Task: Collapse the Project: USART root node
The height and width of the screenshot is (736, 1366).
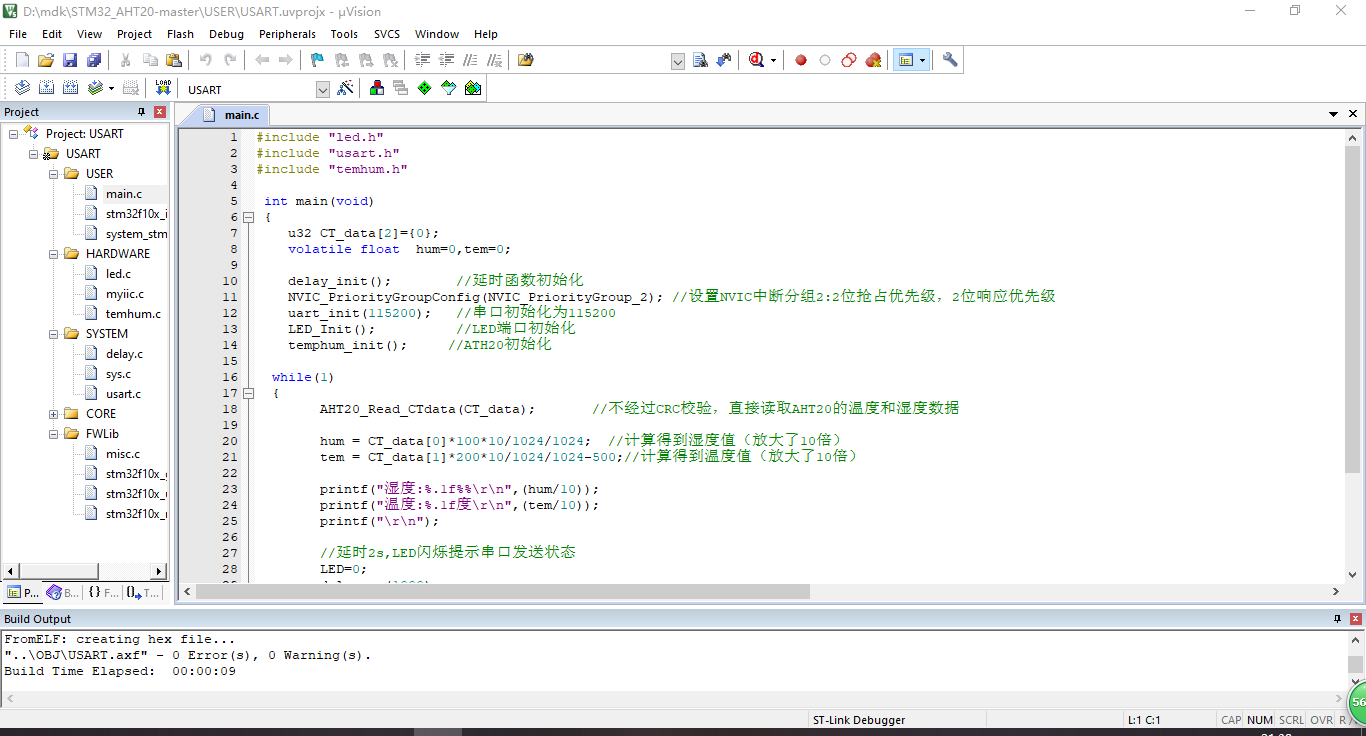Action: point(13,134)
